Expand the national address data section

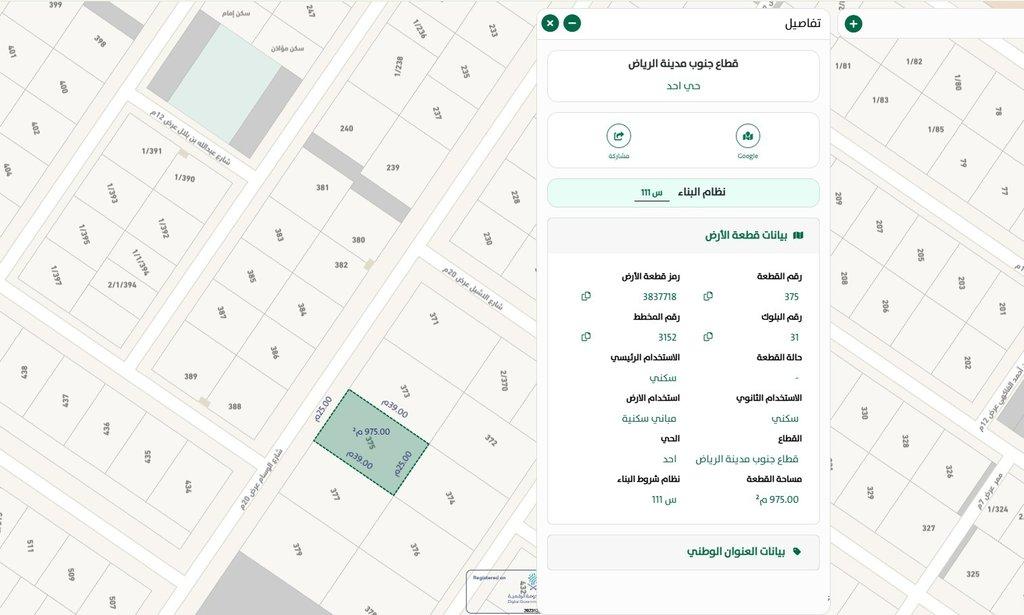(x=683, y=551)
